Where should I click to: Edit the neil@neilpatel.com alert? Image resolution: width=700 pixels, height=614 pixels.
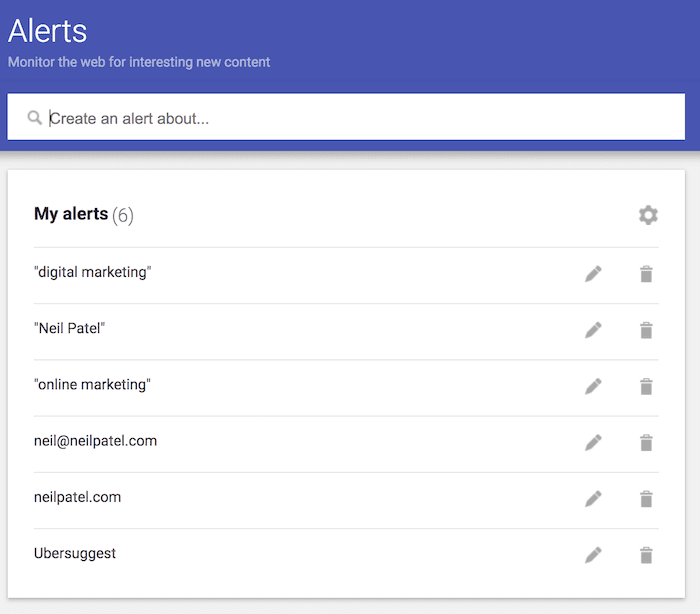coord(593,443)
